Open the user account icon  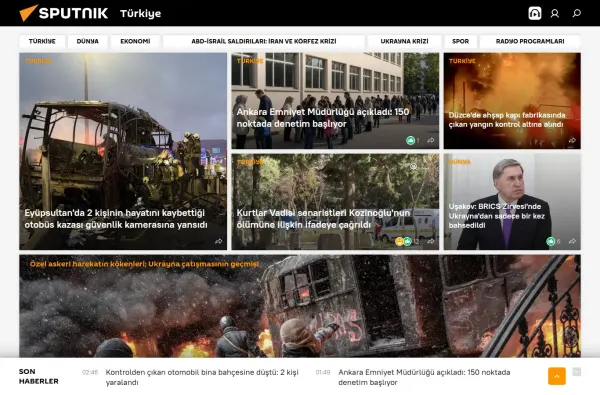click(x=554, y=13)
